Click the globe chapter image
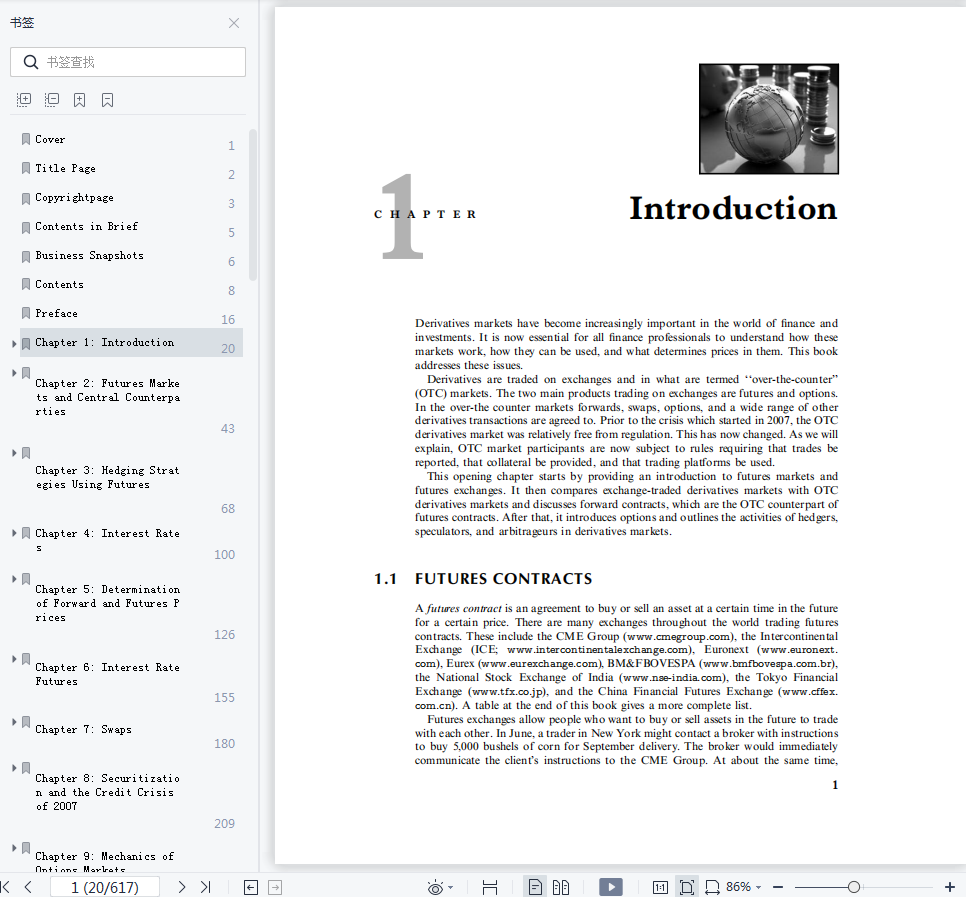 pos(768,119)
